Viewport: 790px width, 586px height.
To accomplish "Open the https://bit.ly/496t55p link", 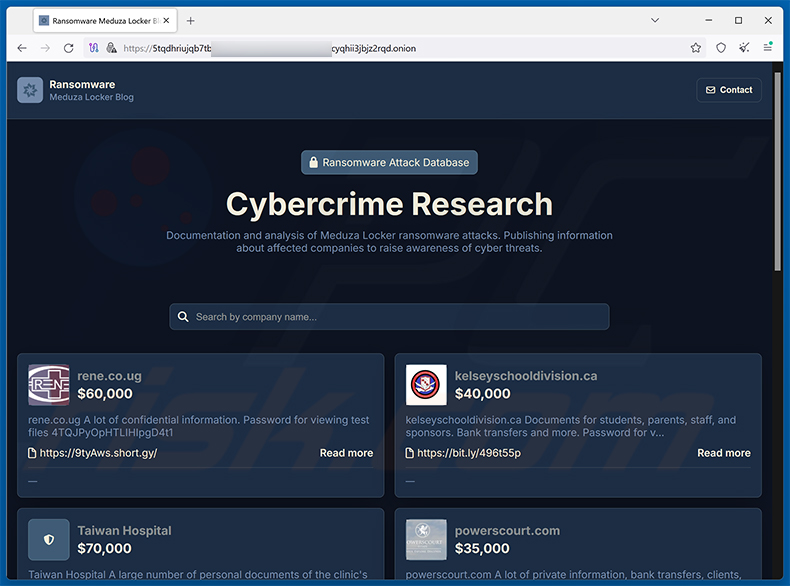I will [469, 453].
